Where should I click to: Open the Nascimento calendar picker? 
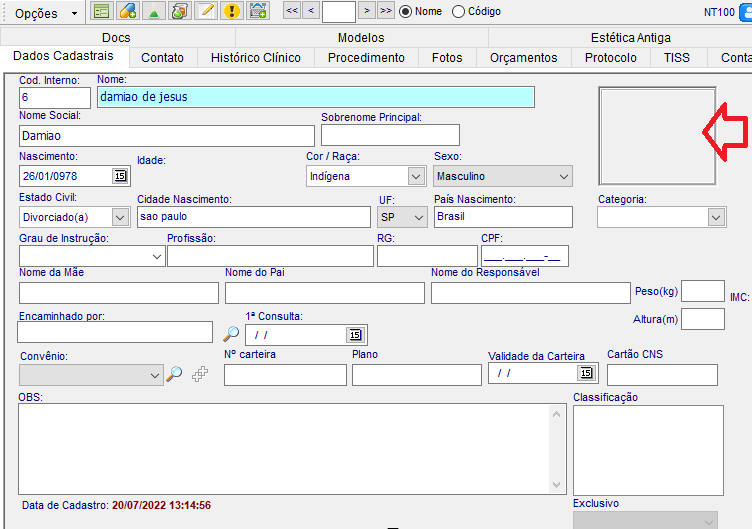tap(120, 176)
